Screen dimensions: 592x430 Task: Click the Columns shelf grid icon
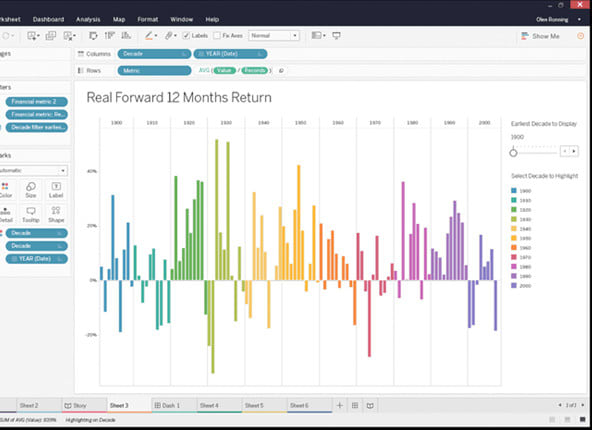[x=81, y=54]
